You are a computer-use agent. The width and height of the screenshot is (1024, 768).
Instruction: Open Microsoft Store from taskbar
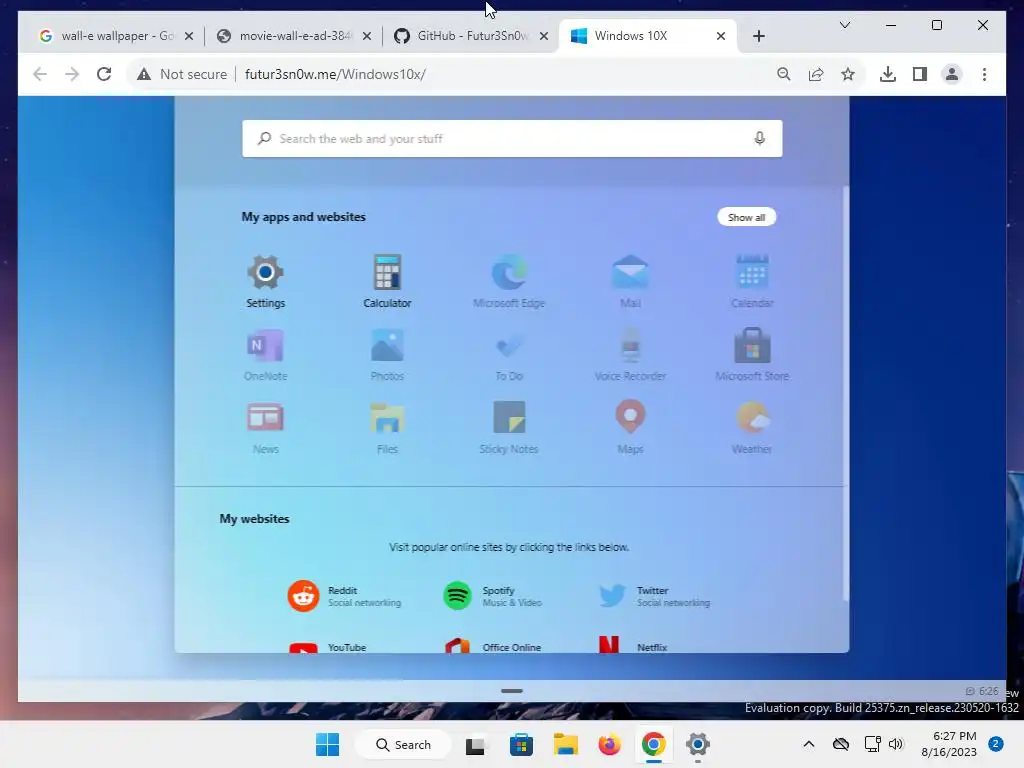pos(521,744)
